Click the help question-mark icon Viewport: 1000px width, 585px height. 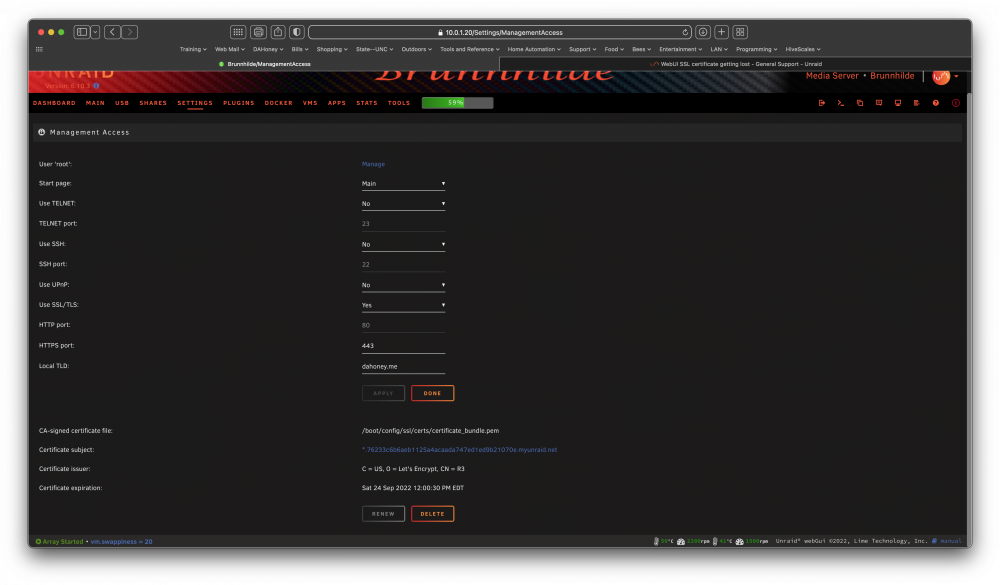coord(936,103)
